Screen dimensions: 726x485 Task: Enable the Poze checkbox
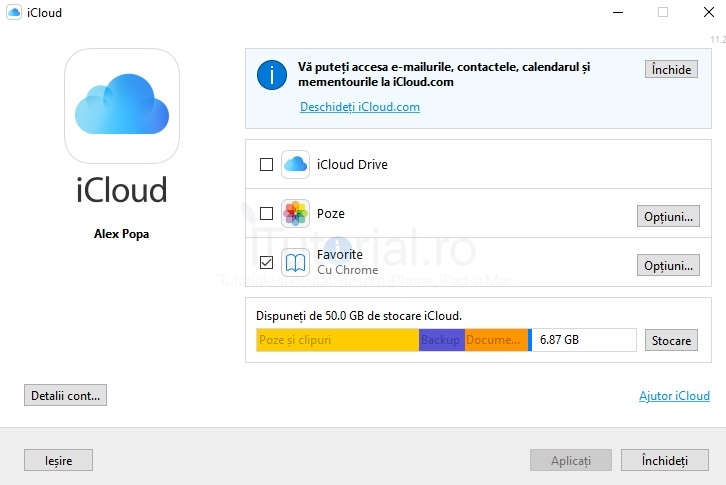(266, 214)
